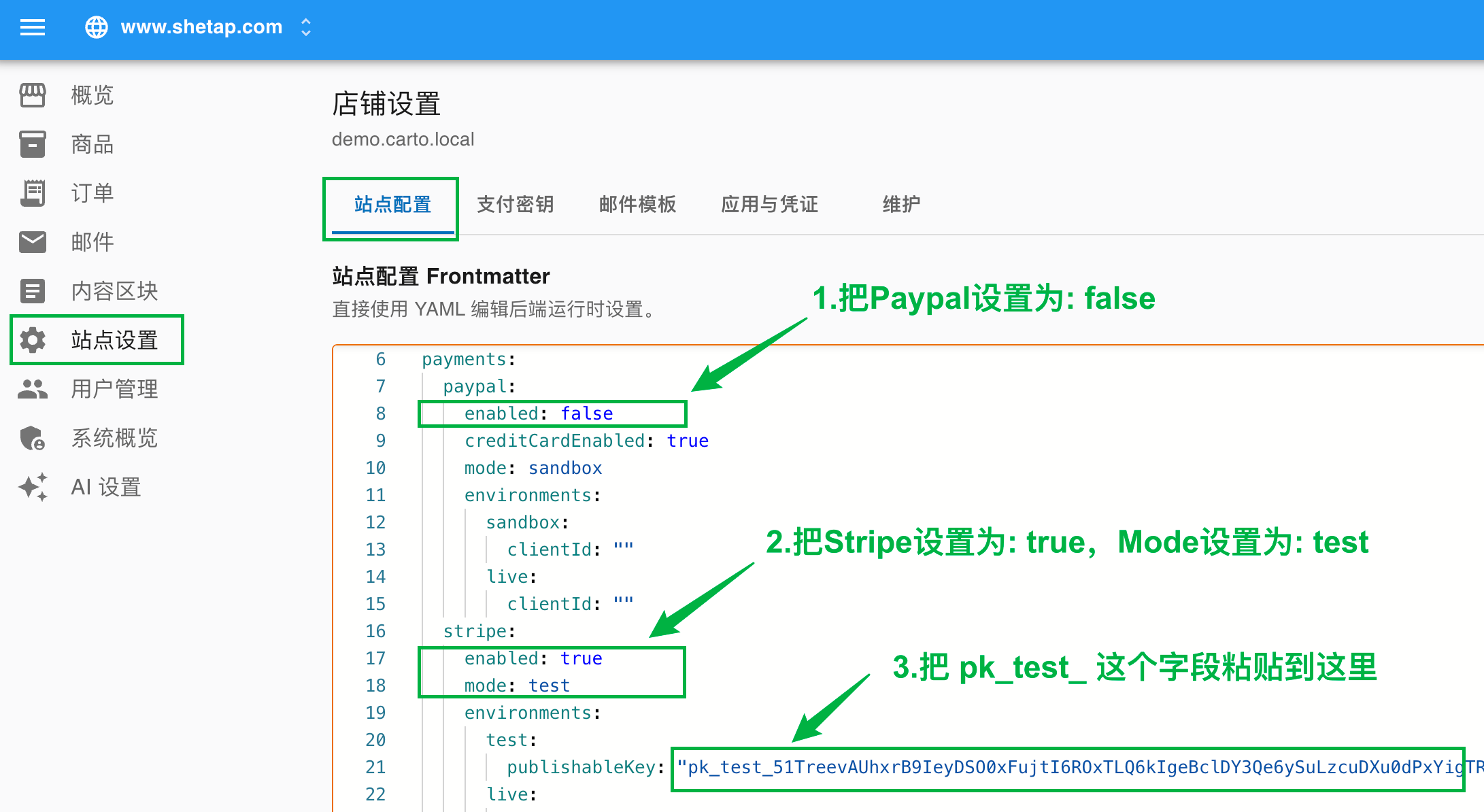Click the 内容区块 article icon
The height and width of the screenshot is (812, 1484).
tap(33, 291)
